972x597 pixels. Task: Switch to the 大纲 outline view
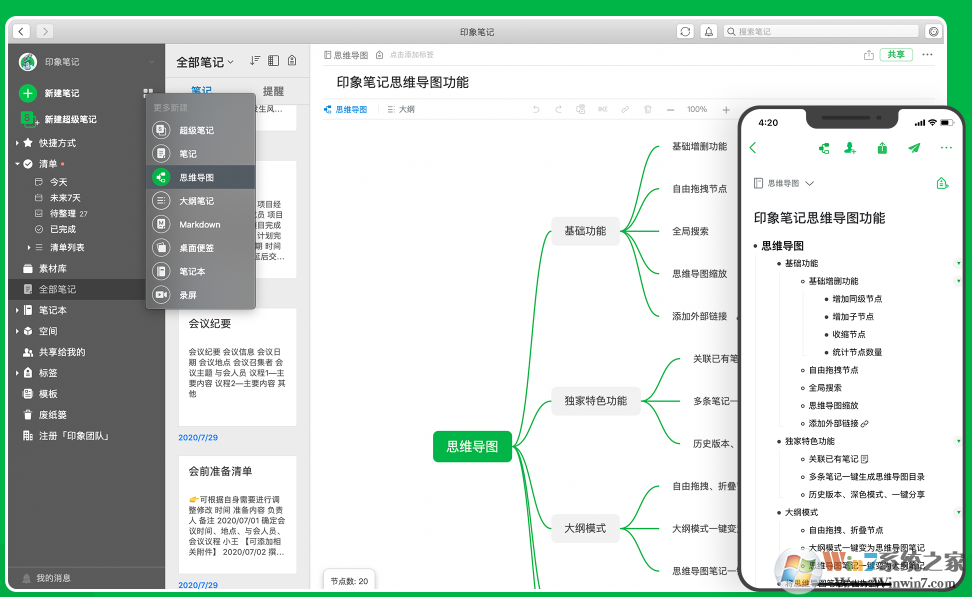tap(401, 109)
